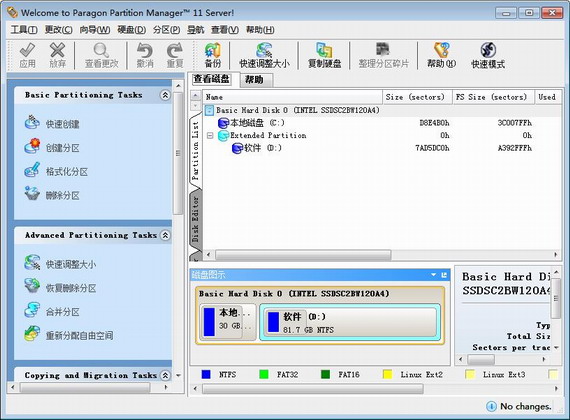The image size is (570, 420).
Task: Click the dark green FAT16 legend swatch
Action: pos(325,375)
